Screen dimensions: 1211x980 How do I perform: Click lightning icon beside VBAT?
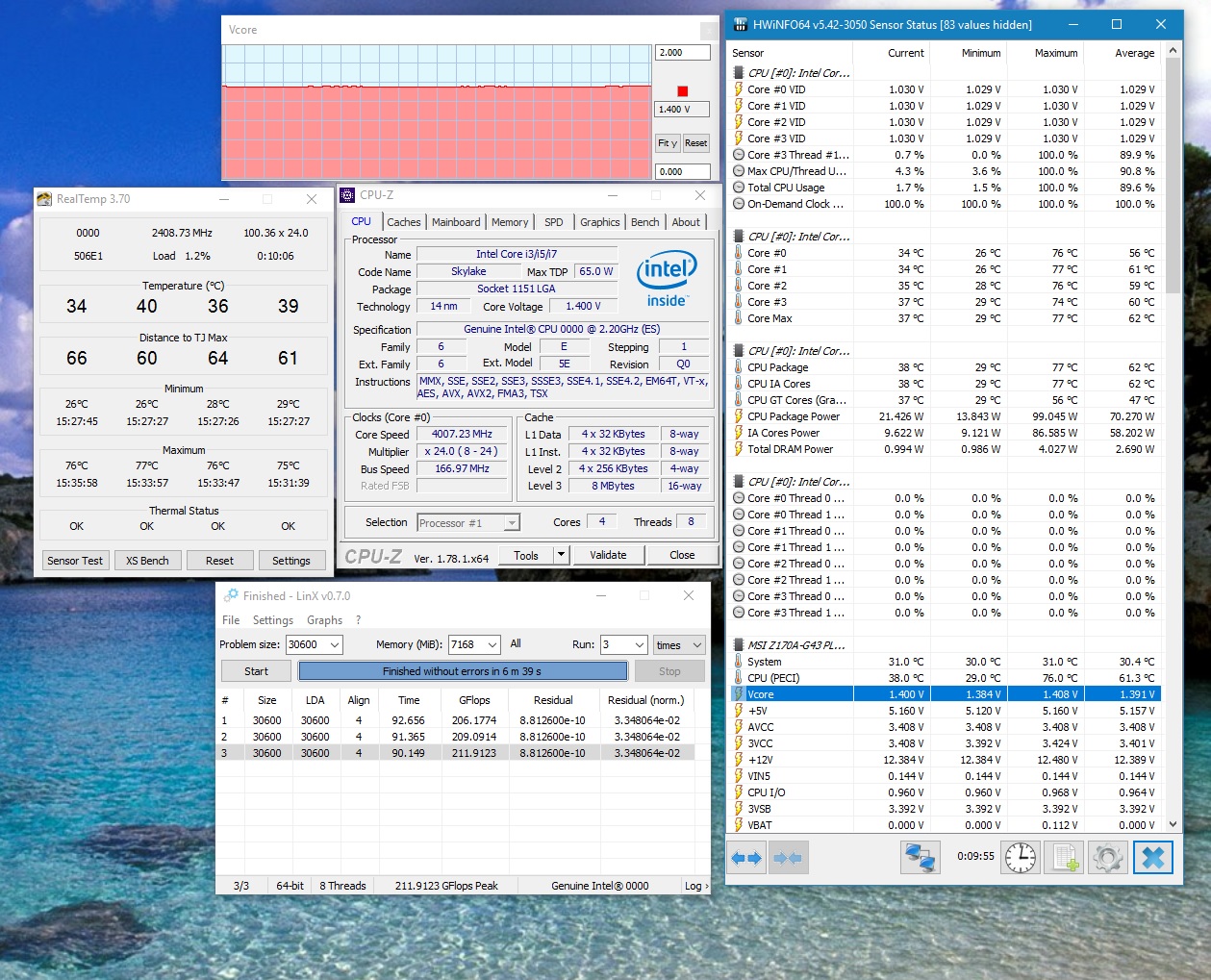pyautogui.click(x=739, y=825)
